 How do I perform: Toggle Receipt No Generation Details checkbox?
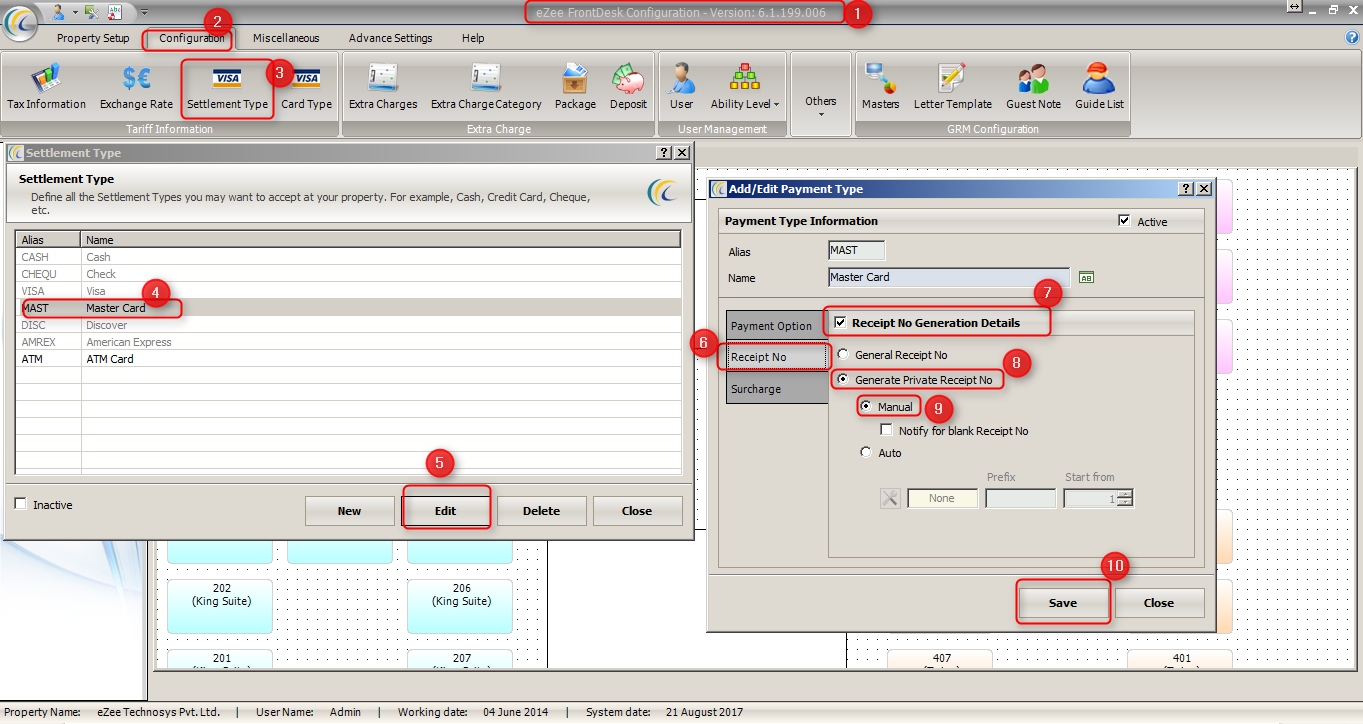(x=841, y=323)
